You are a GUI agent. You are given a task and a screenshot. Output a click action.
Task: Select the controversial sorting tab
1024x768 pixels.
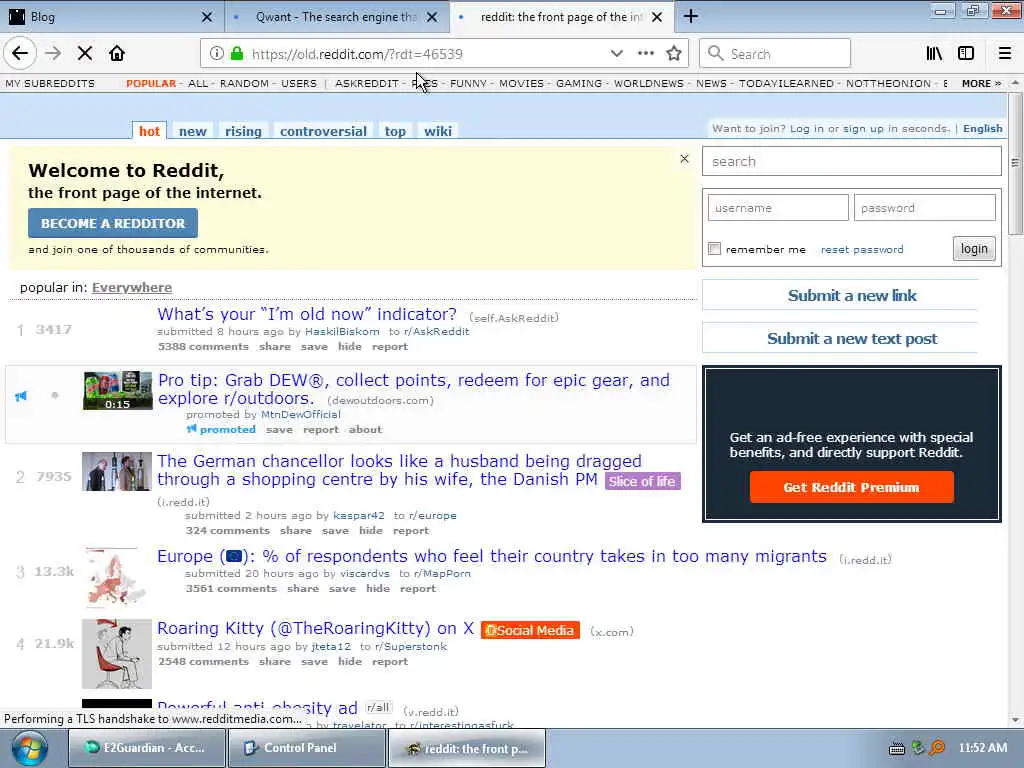[323, 131]
